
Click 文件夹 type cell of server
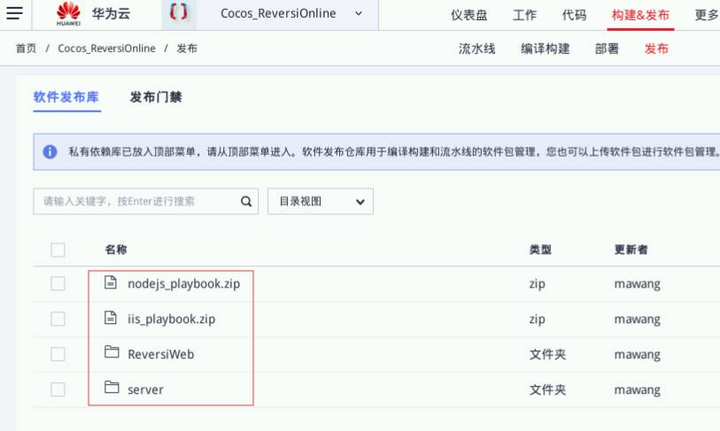(547, 390)
